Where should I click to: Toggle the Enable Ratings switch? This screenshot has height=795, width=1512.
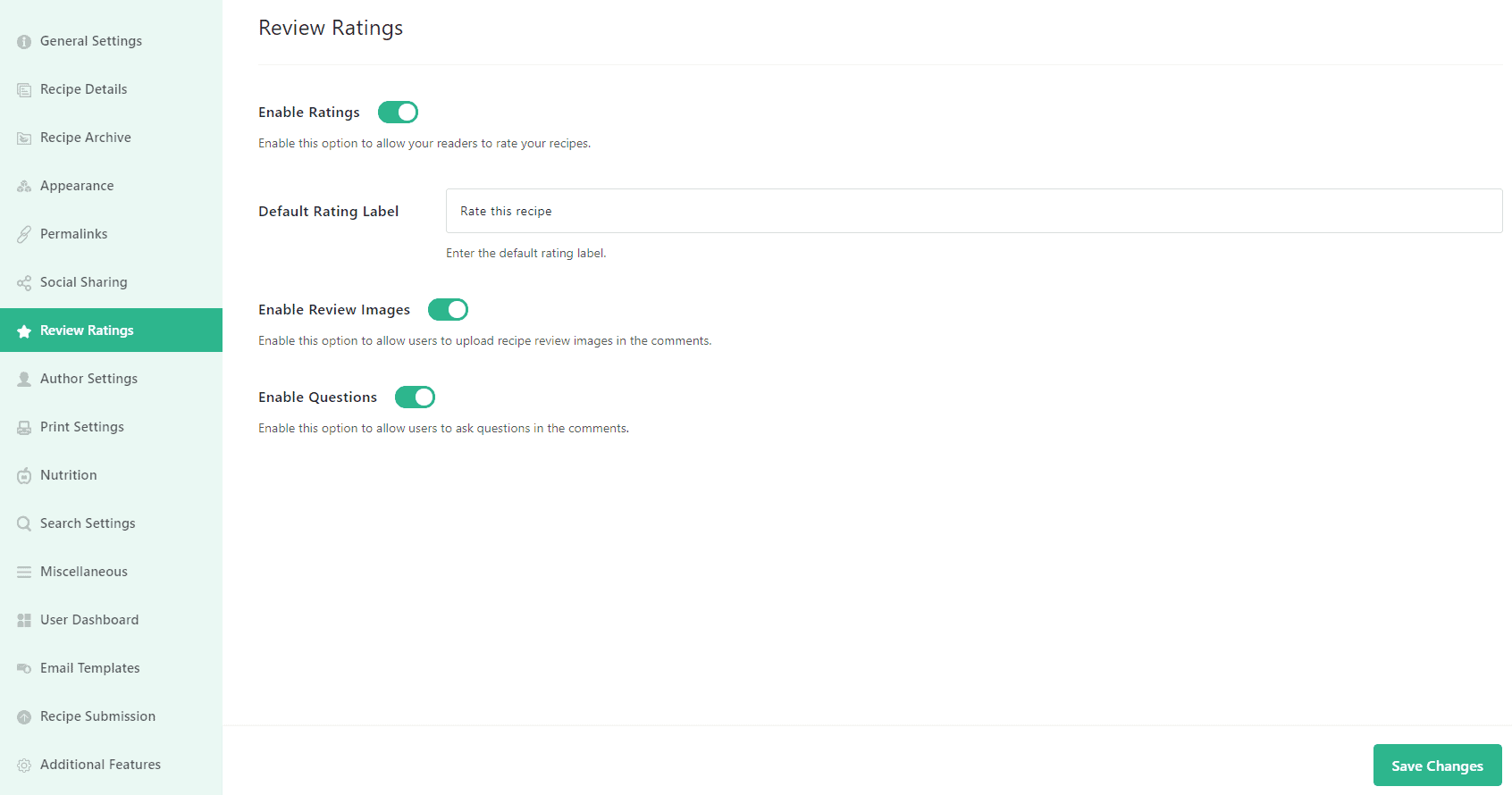398,113
